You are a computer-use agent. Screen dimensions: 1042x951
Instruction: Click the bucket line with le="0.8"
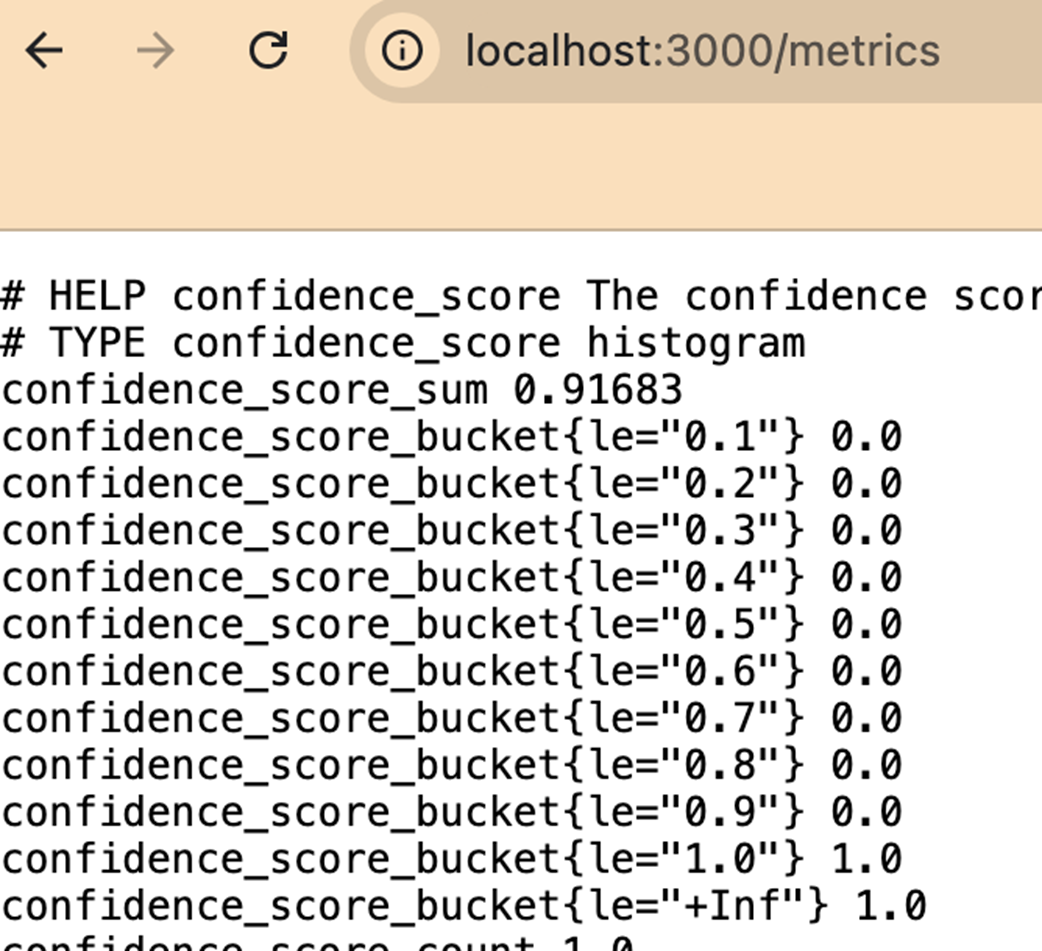coord(451,765)
